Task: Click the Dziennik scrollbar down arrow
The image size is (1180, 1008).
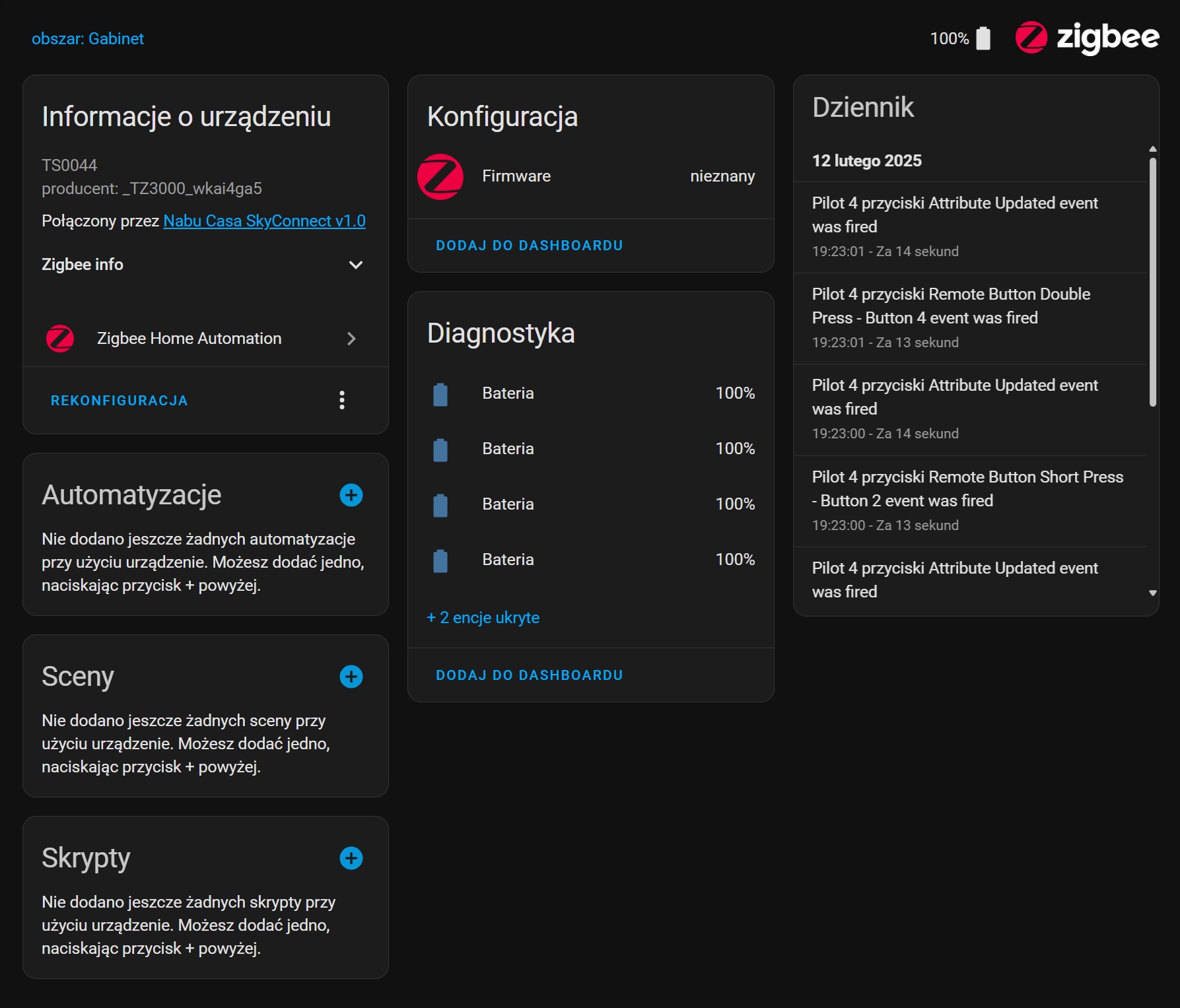Action: (x=1153, y=593)
